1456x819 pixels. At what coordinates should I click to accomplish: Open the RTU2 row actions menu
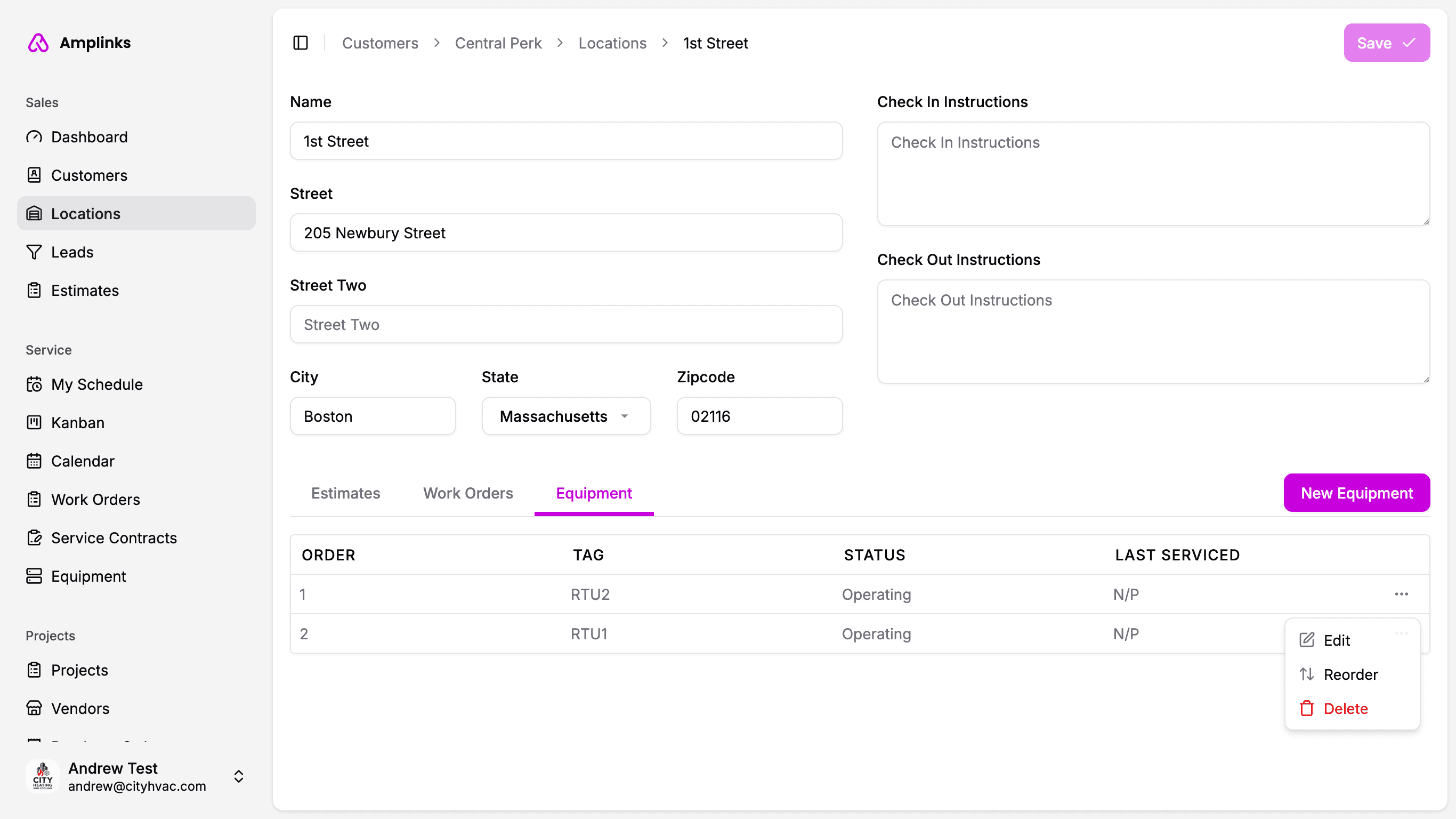tap(1401, 594)
